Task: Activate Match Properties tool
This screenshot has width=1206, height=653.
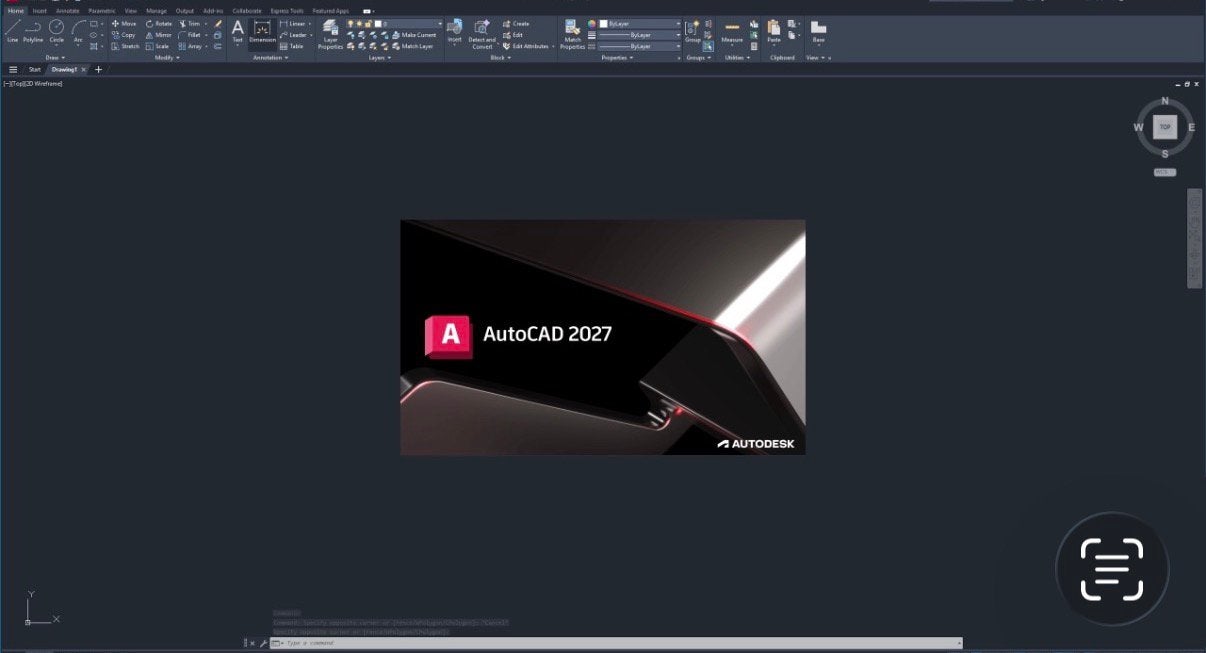Action: click(572, 33)
